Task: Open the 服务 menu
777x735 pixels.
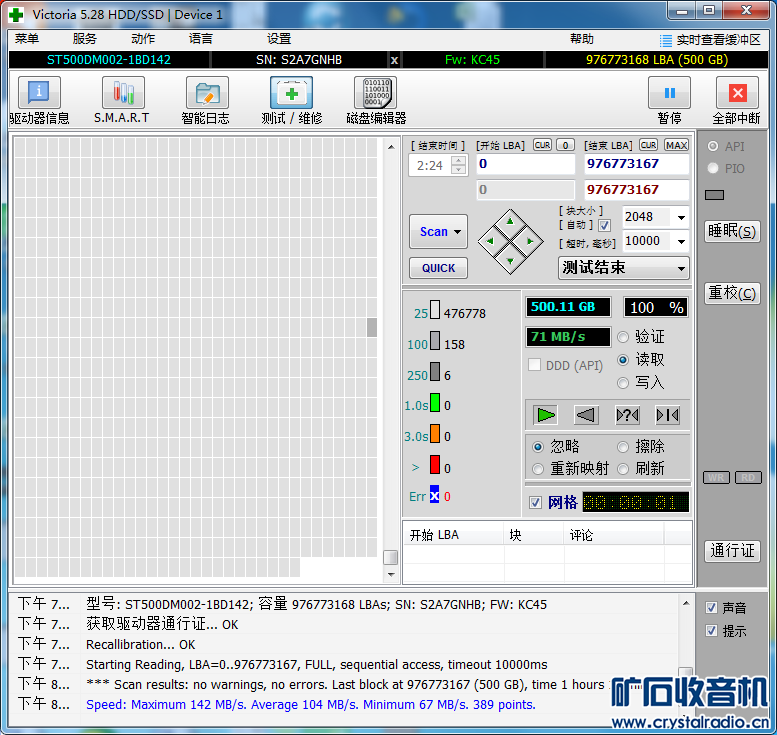Action: (x=85, y=39)
